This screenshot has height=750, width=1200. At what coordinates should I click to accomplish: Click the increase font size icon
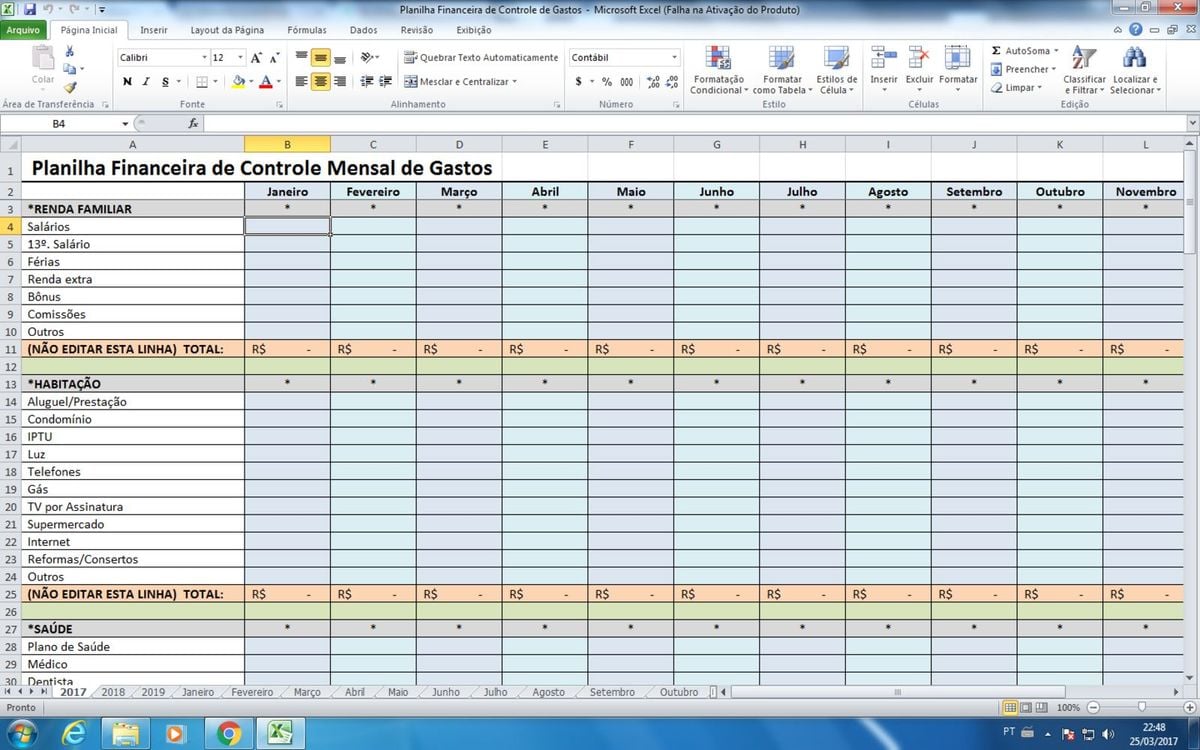click(x=257, y=58)
